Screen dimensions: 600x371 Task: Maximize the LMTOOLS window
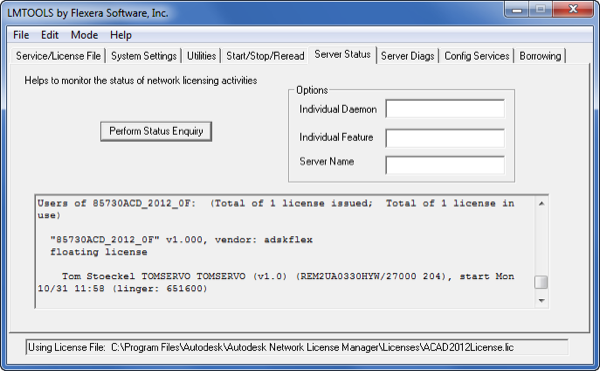point(540,9)
